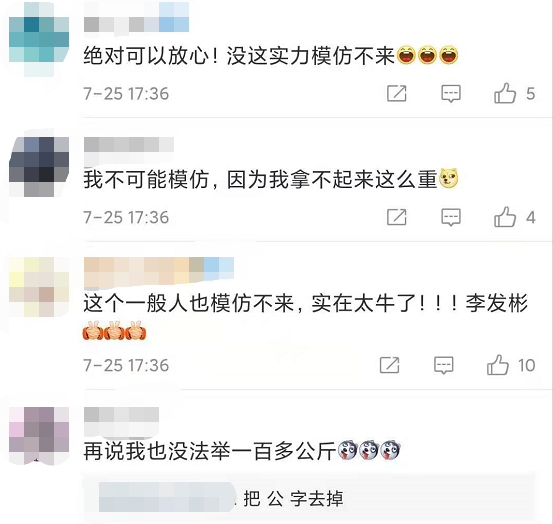Open the blurred replier name before 把公字去掉
Image resolution: width=553 pixels, height=524 pixels.
167,497
